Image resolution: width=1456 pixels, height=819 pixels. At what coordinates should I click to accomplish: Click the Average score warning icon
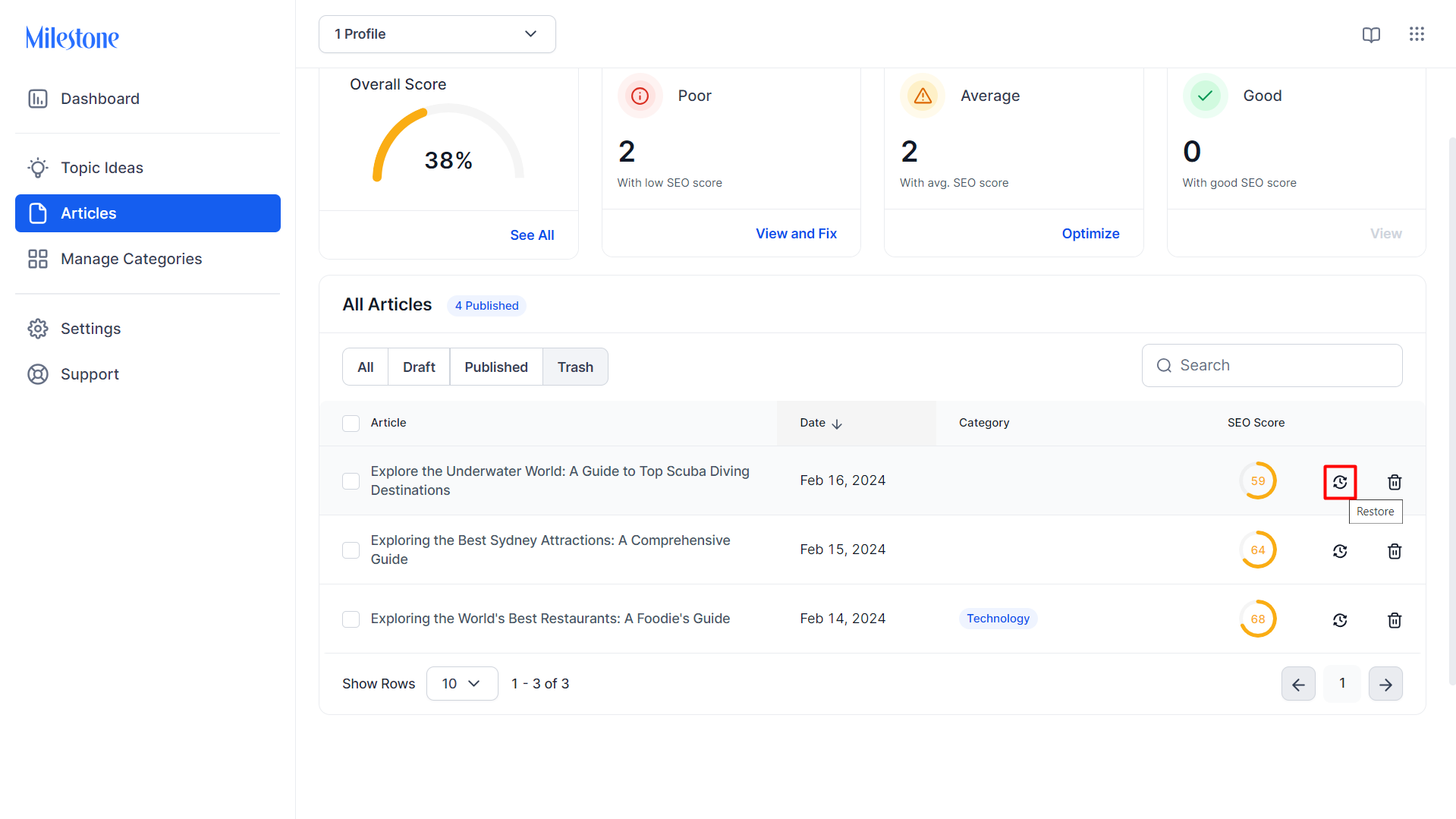[923, 96]
